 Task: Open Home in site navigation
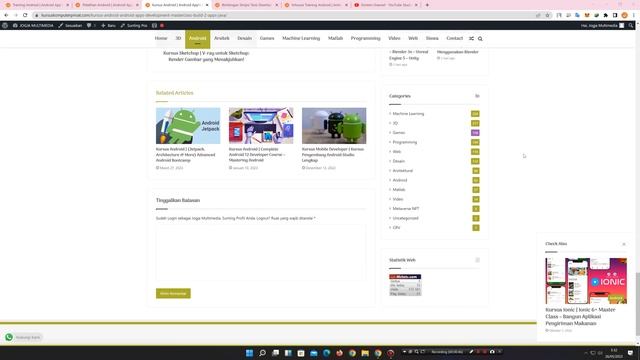click(x=161, y=38)
